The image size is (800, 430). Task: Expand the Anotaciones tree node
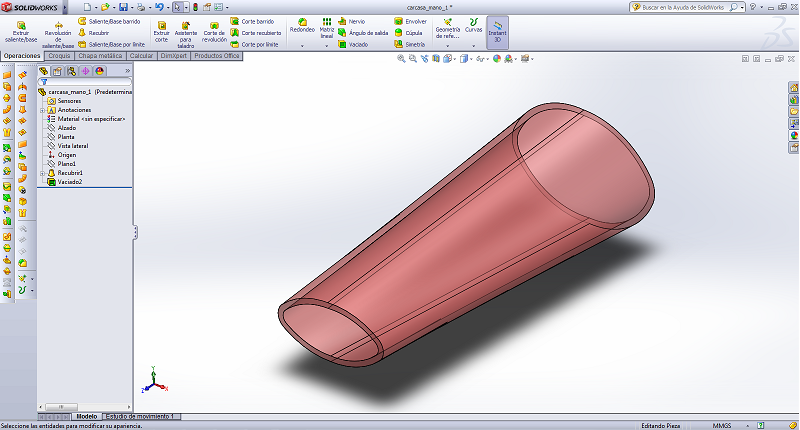[x=43, y=110]
